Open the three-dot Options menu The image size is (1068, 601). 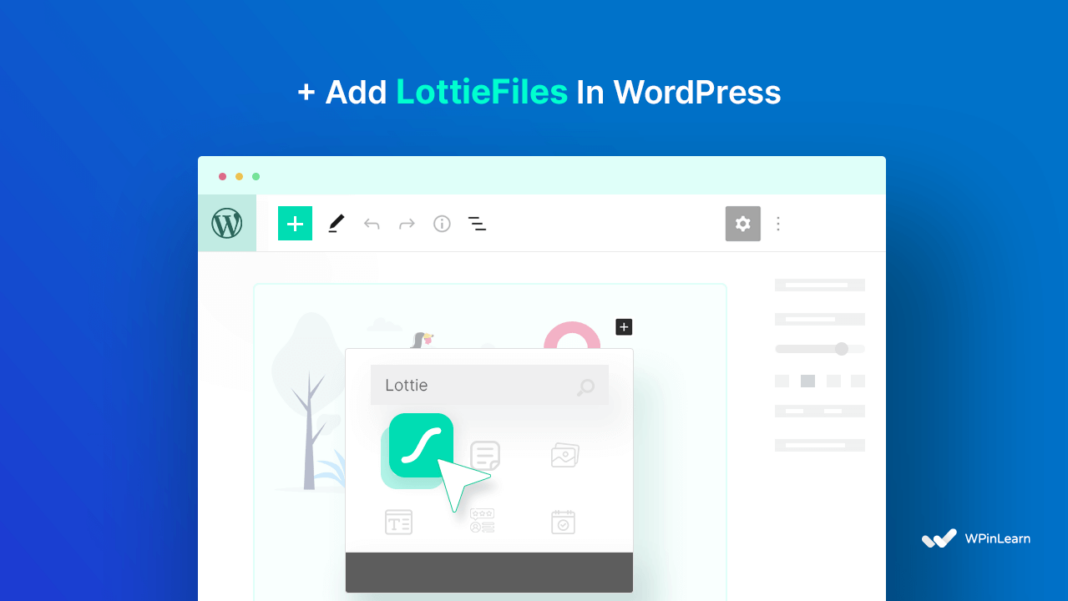778,223
